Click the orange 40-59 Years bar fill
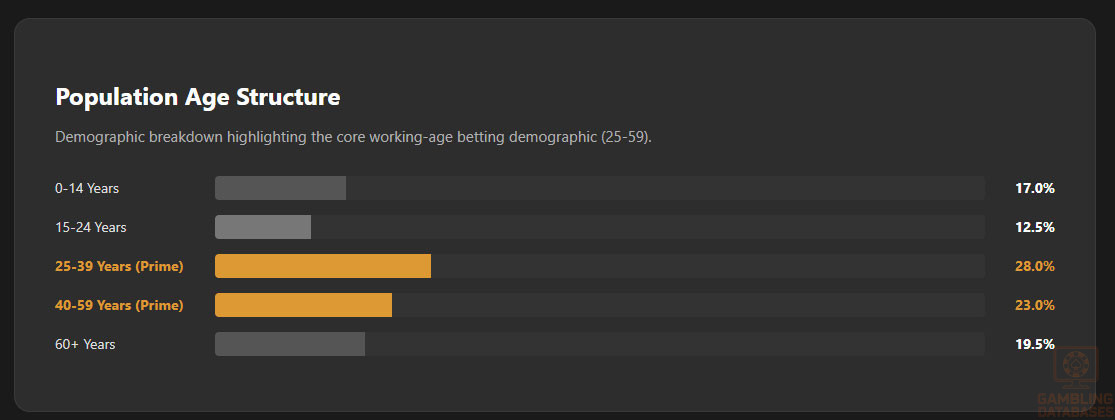The width and height of the screenshot is (1115, 420). pyautogui.click(x=303, y=305)
